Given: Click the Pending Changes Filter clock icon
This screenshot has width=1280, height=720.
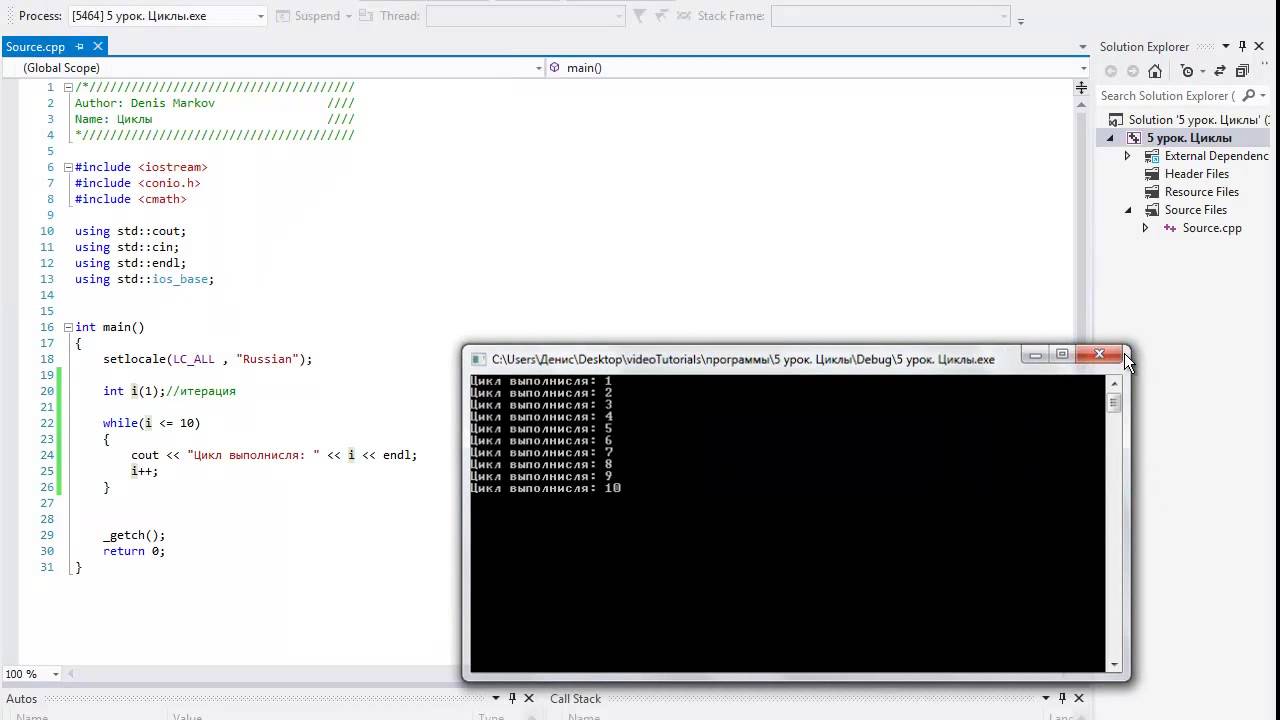Looking at the screenshot, I should coord(1187,71).
